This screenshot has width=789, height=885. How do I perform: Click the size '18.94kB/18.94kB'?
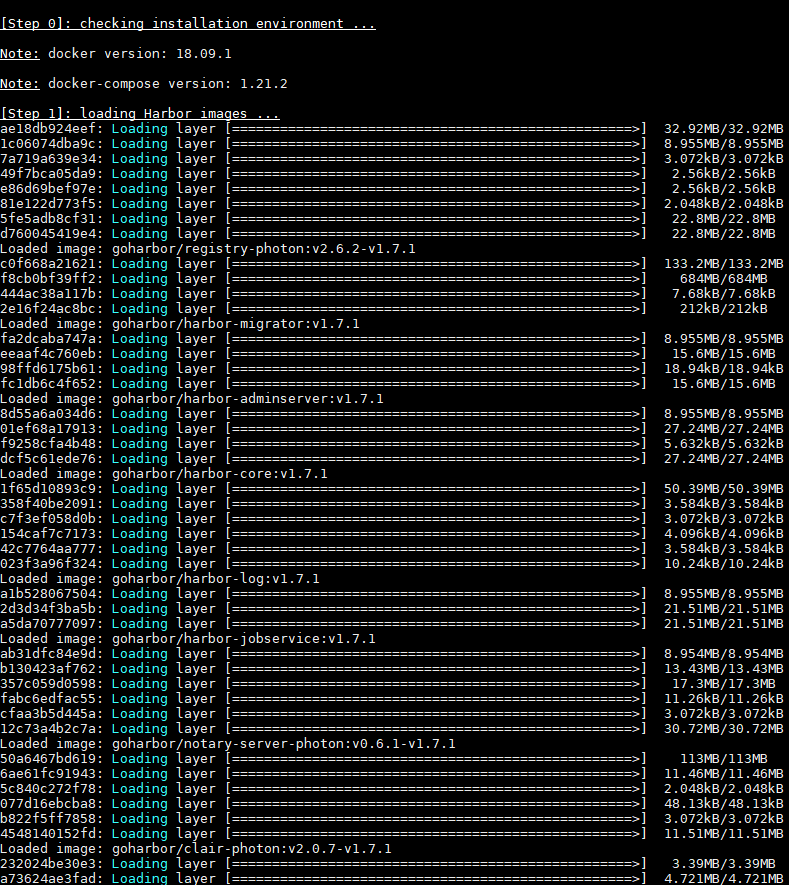coord(724,369)
